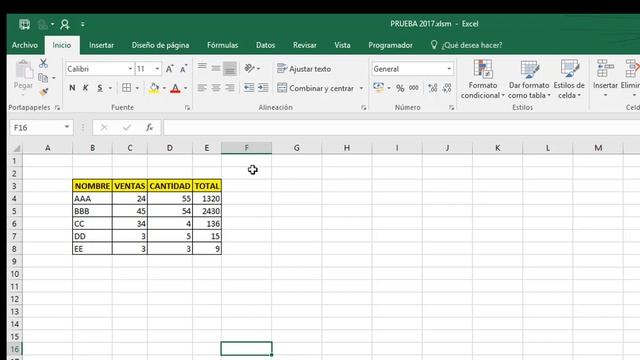This screenshot has height=360, width=640.
Task: Switch to the Revisar tab
Action: pos(304,45)
